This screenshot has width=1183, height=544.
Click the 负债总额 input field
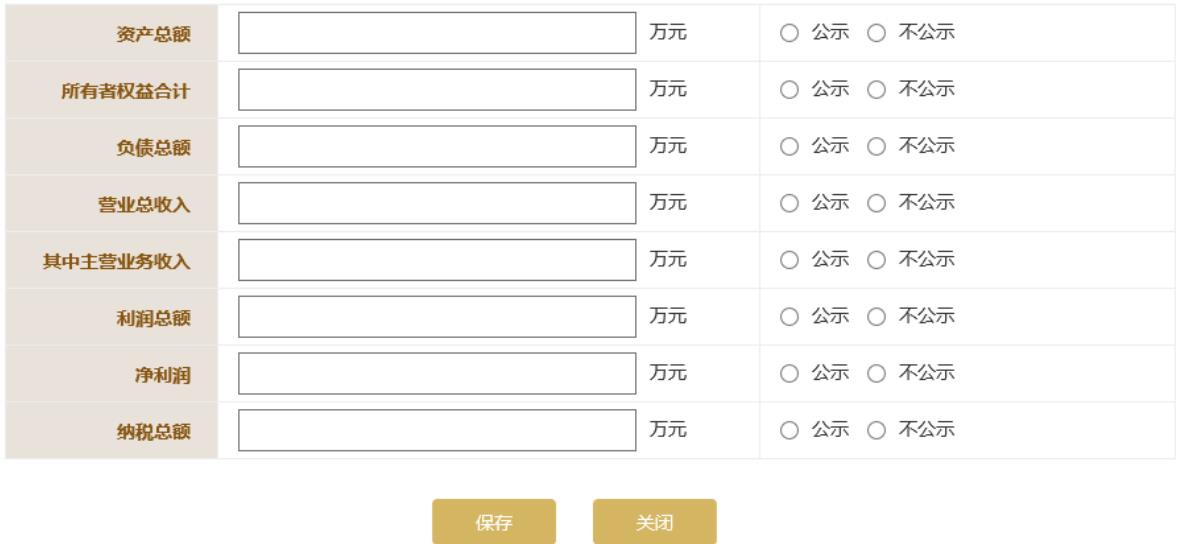point(437,147)
